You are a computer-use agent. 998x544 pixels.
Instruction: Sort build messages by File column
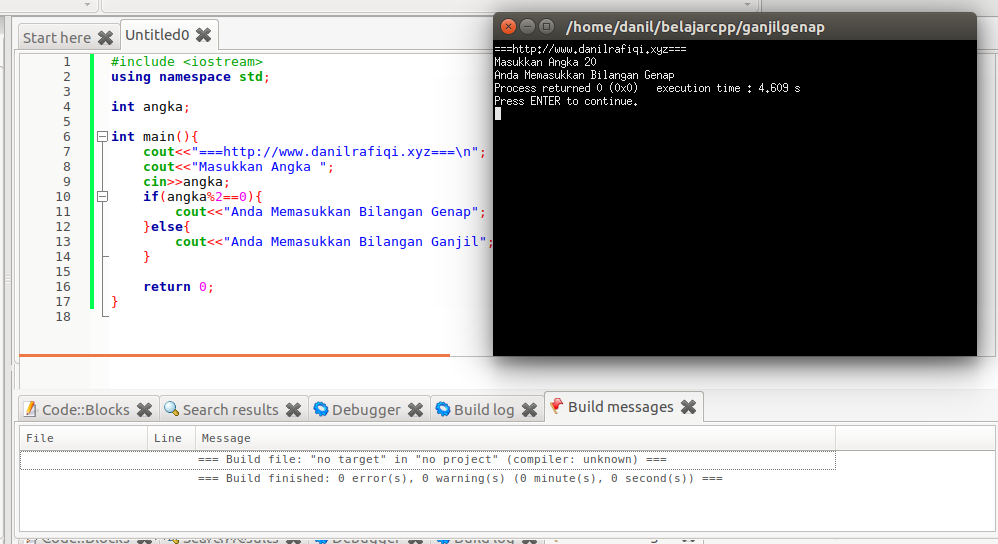click(84, 438)
